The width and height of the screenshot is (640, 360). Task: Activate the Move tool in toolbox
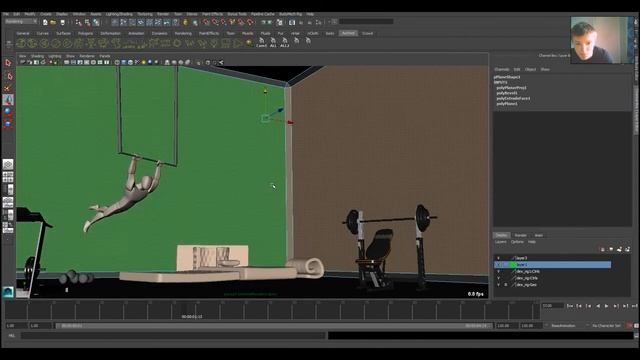[x=8, y=100]
